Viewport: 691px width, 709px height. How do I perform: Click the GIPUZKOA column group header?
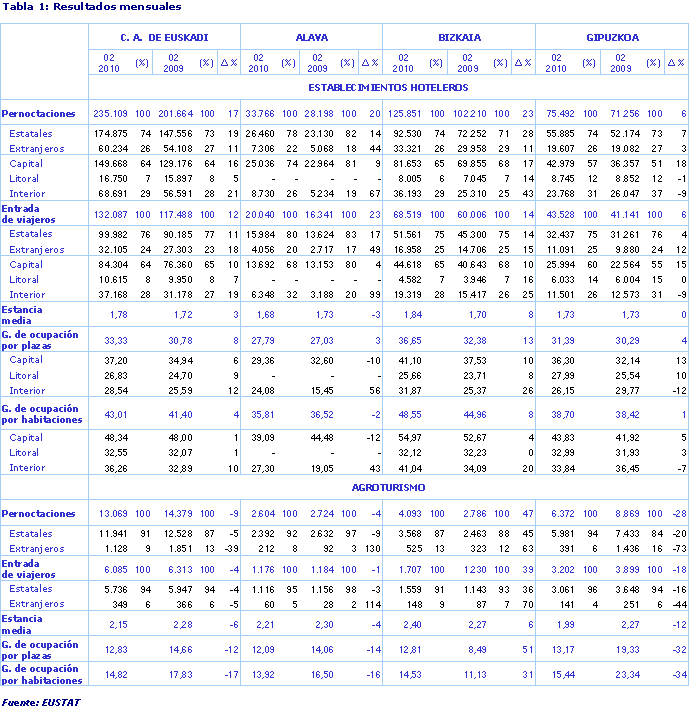click(612, 37)
